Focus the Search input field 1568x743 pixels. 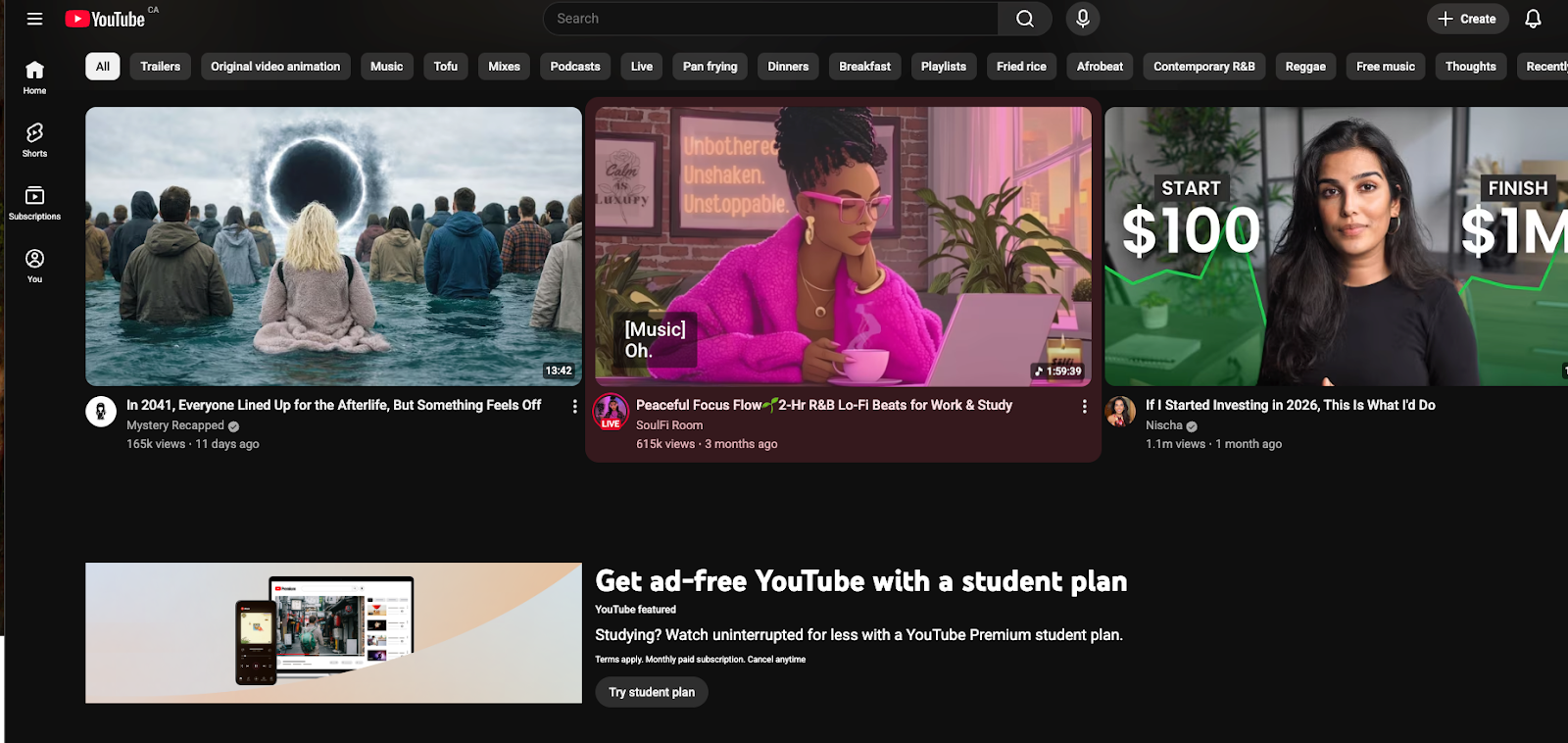(x=771, y=19)
